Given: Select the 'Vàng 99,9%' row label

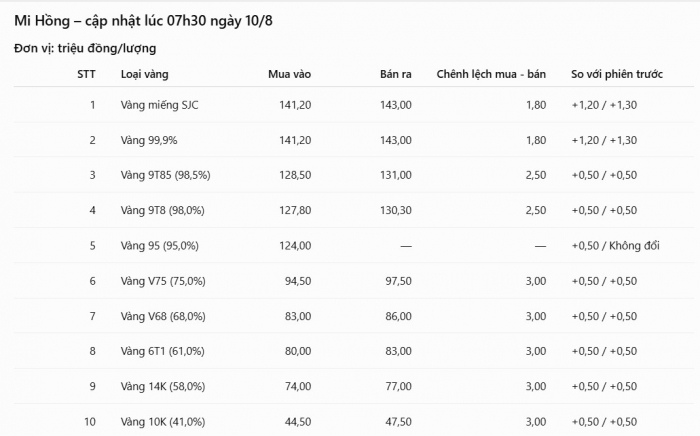Looking at the screenshot, I should (x=149, y=140).
